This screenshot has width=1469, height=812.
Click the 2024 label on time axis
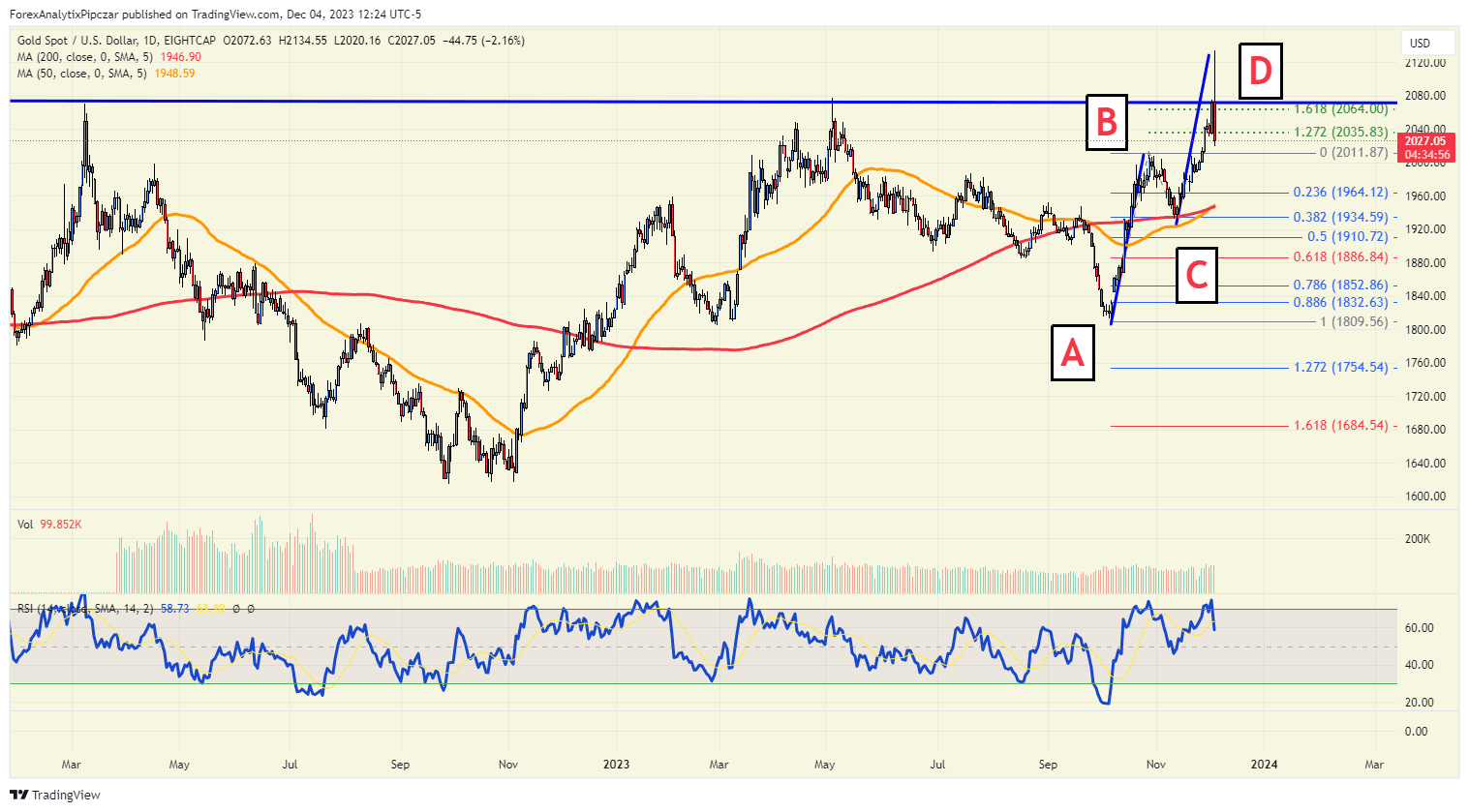click(1264, 765)
